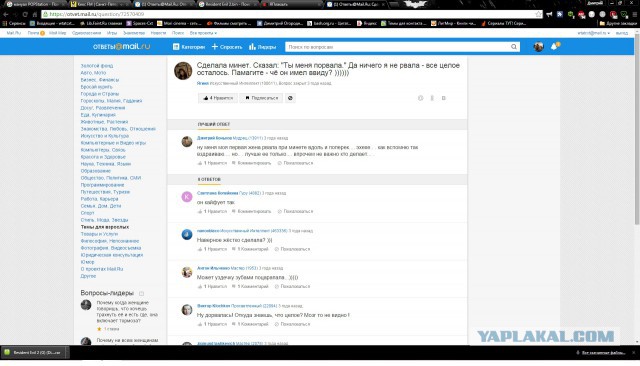Like the 'он кайфует так' answer
This screenshot has height=366, width=640.
[x=212, y=211]
